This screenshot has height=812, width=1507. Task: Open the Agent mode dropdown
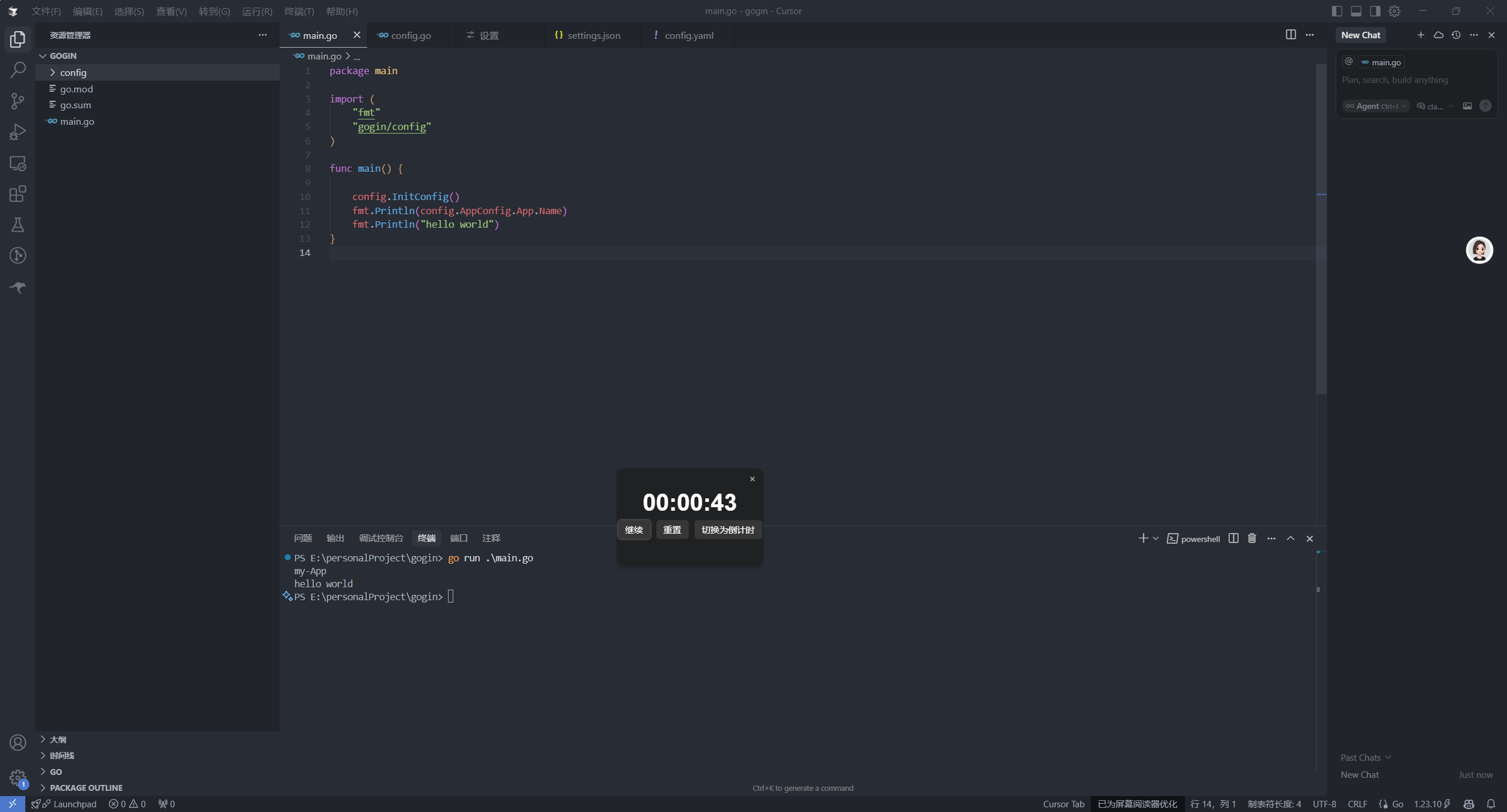click(1376, 106)
